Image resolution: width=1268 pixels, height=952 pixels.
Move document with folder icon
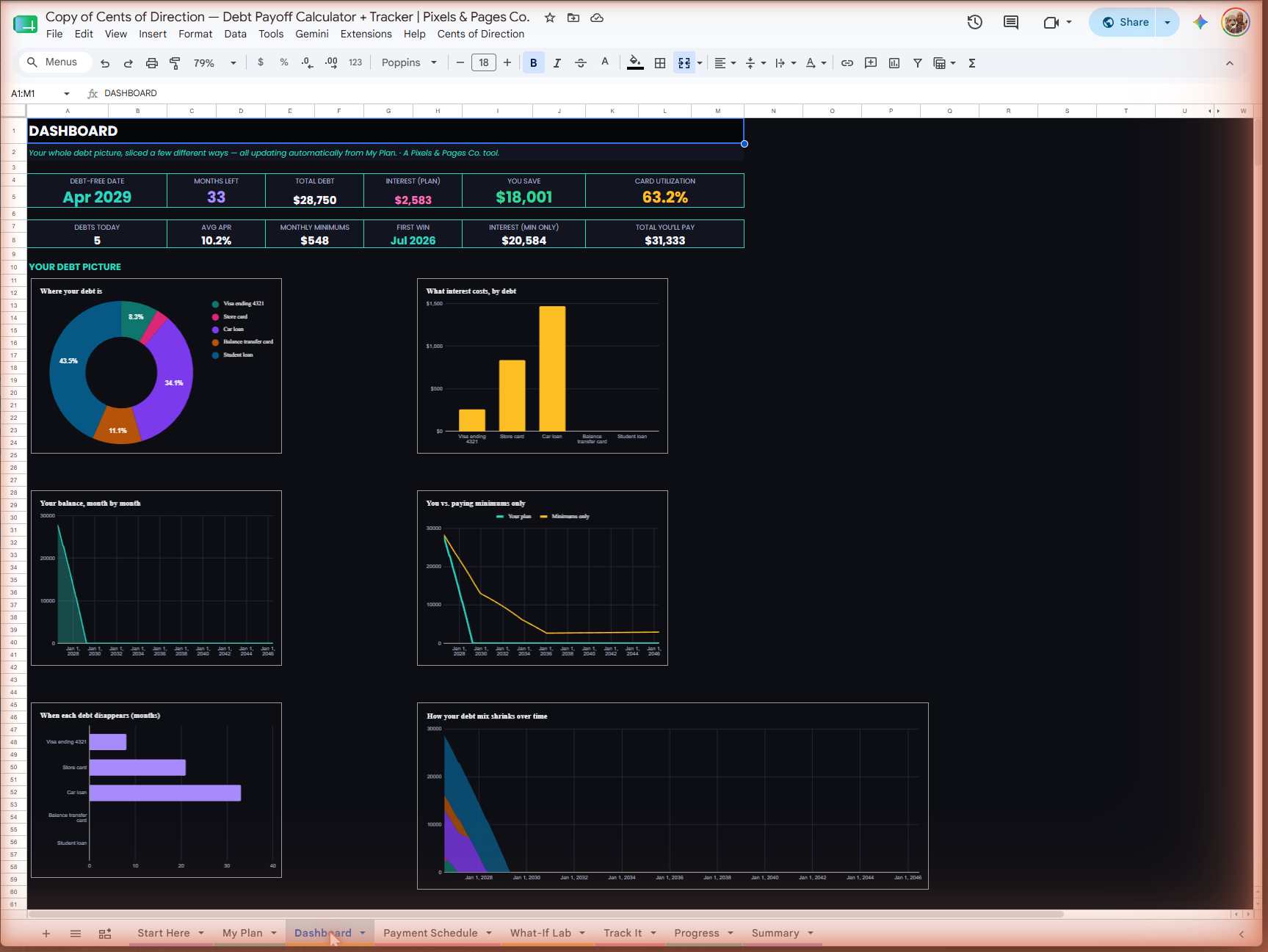(x=573, y=18)
